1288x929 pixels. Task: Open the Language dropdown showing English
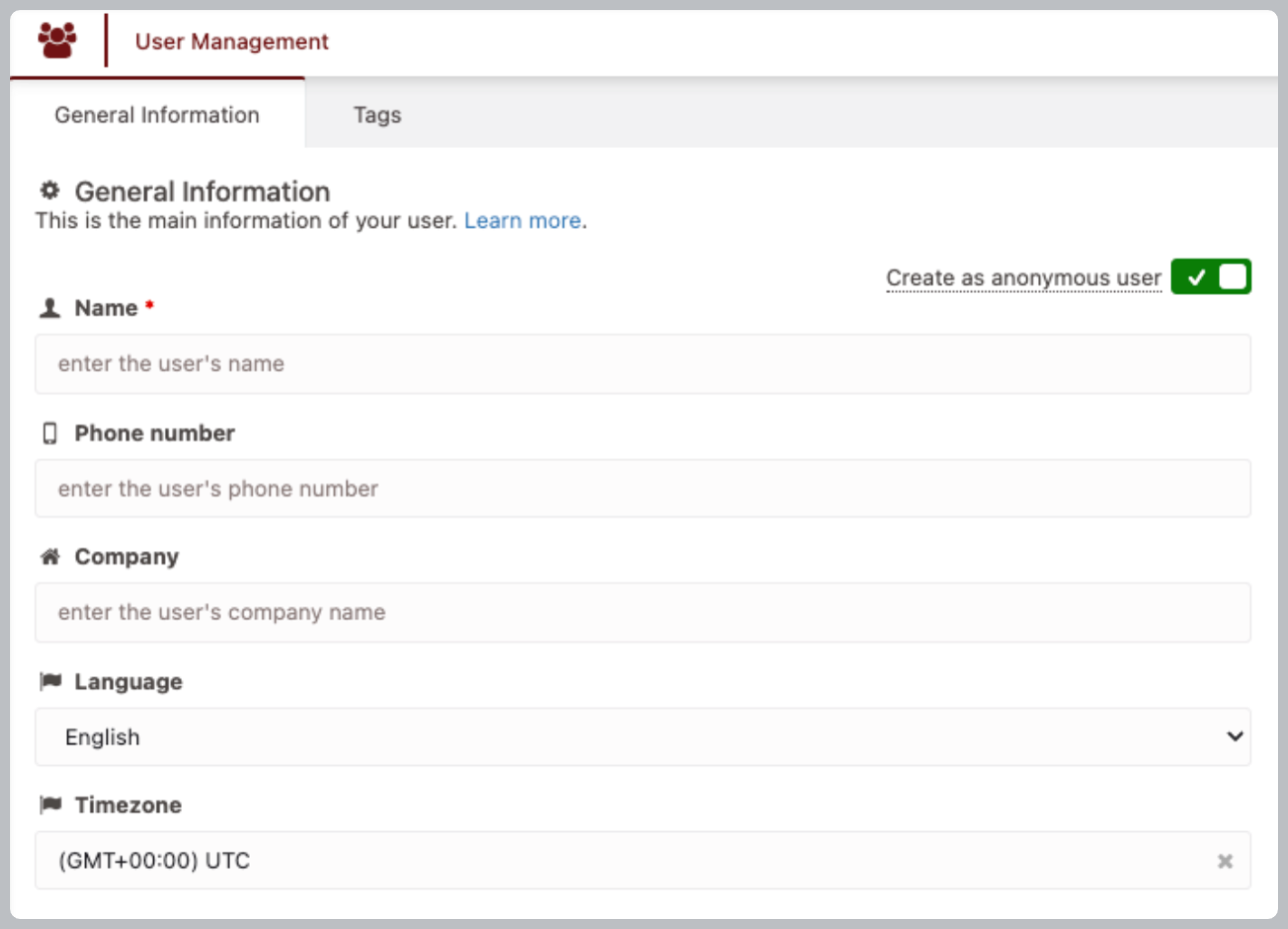[x=643, y=737]
